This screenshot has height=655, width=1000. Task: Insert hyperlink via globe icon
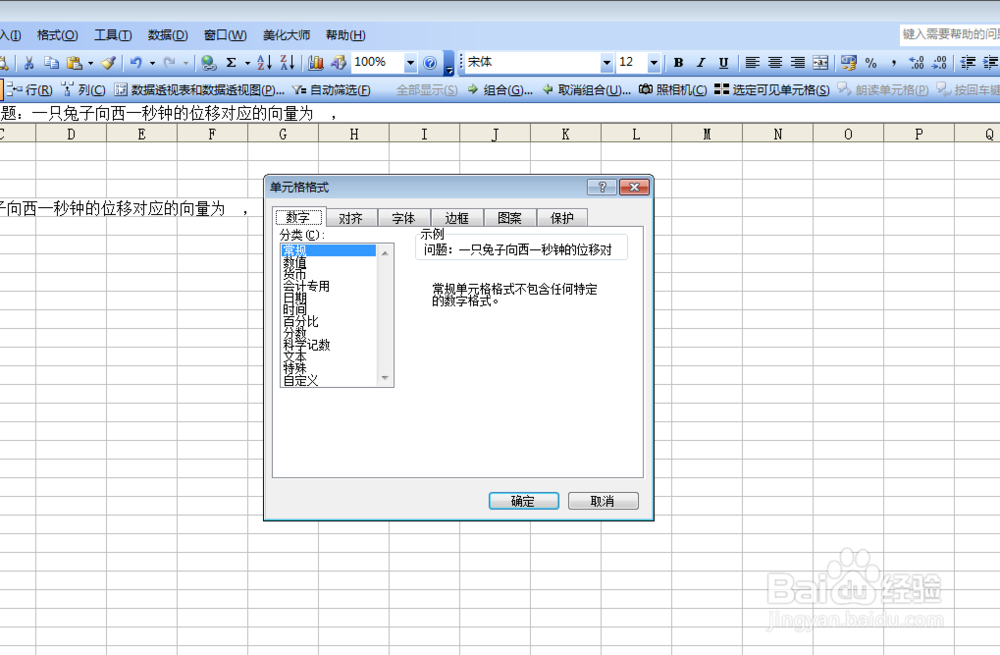209,63
